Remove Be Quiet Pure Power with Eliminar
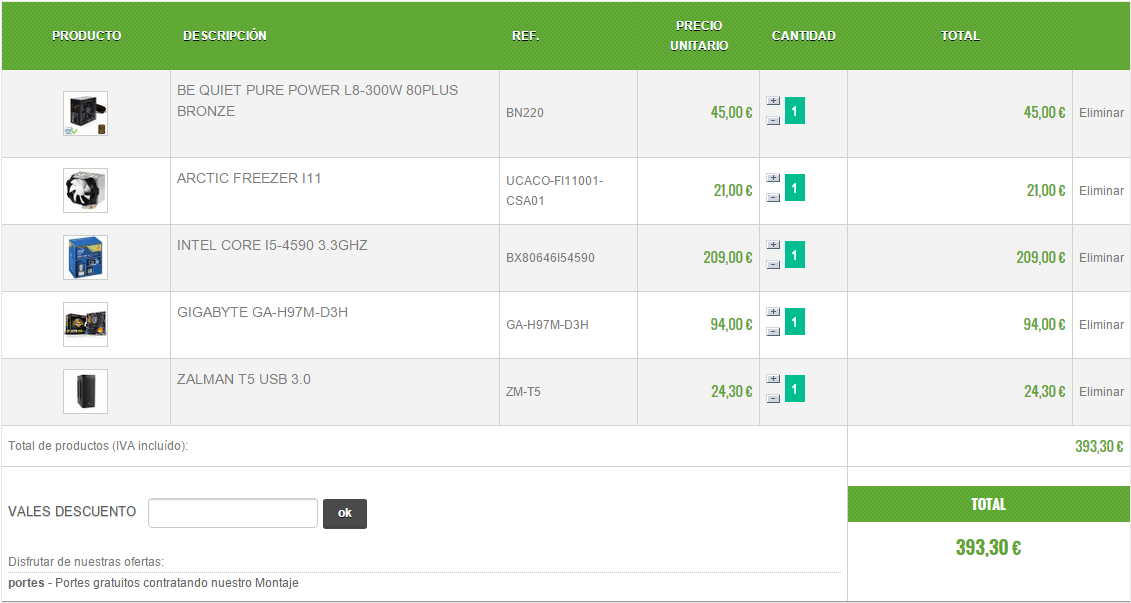Screen dimensions: 1131x603 pos(1101,113)
